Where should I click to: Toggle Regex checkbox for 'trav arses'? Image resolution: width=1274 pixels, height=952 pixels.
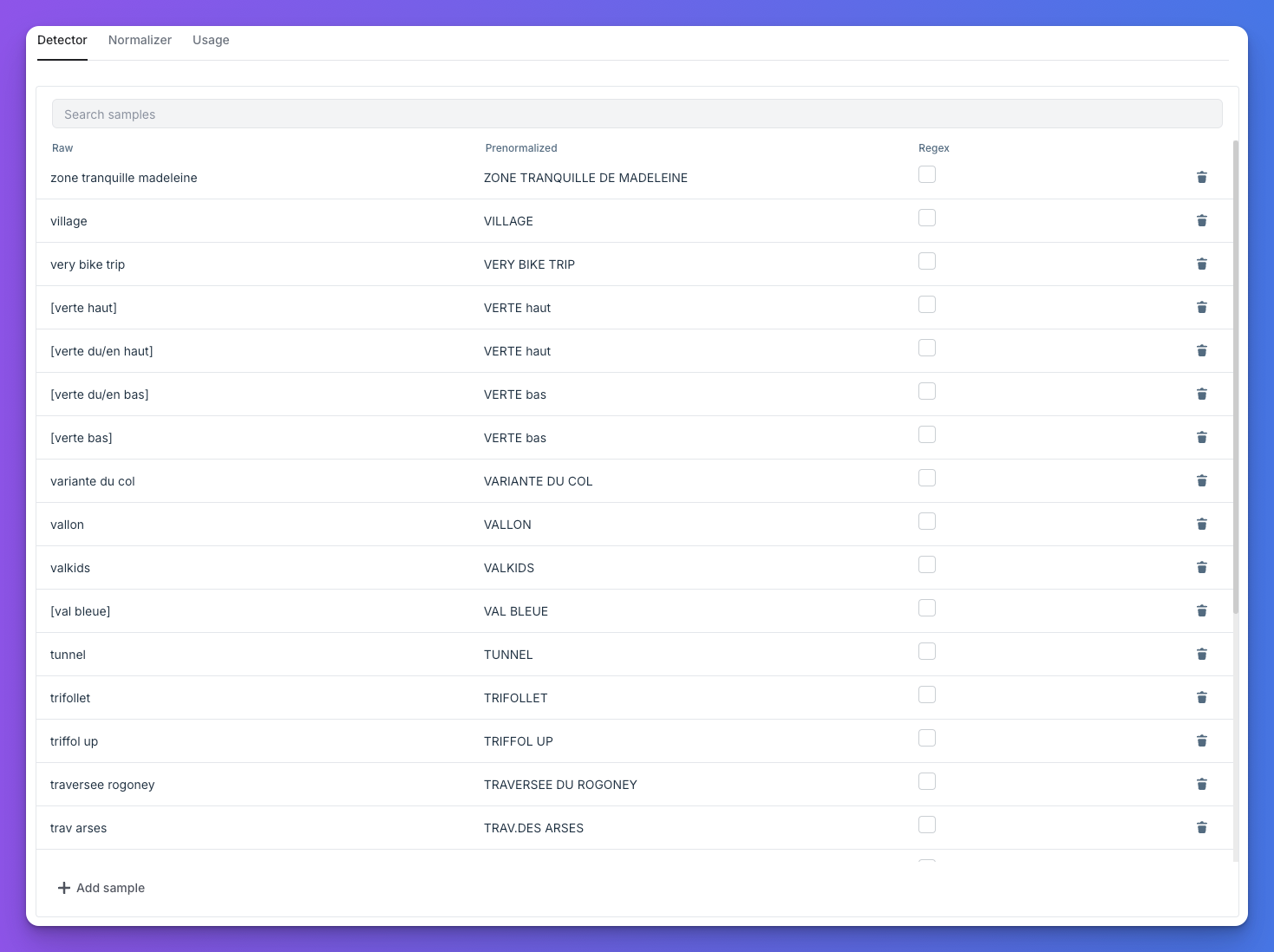pyautogui.click(x=927, y=825)
